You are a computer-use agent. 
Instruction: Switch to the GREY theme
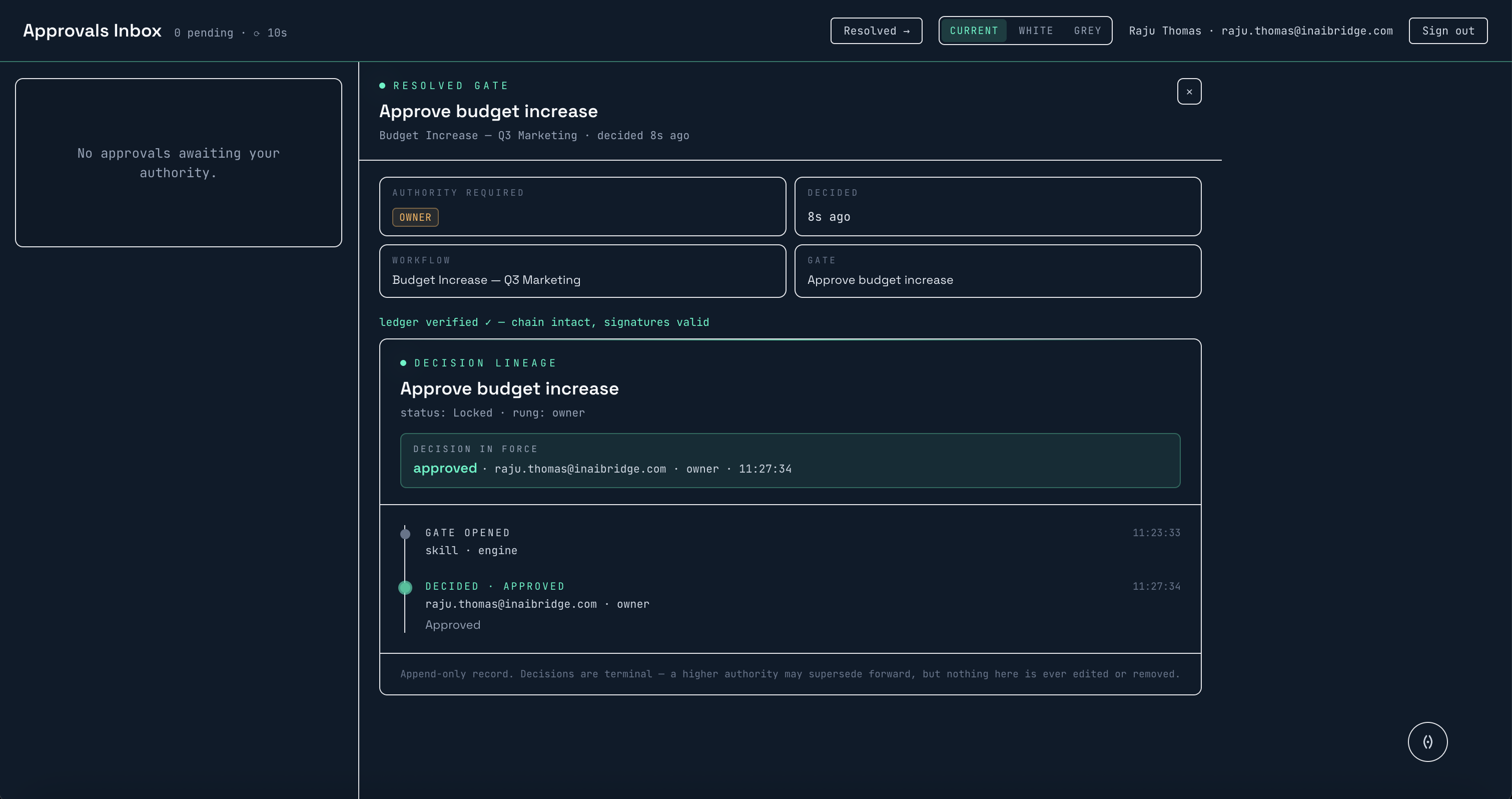coord(1088,31)
